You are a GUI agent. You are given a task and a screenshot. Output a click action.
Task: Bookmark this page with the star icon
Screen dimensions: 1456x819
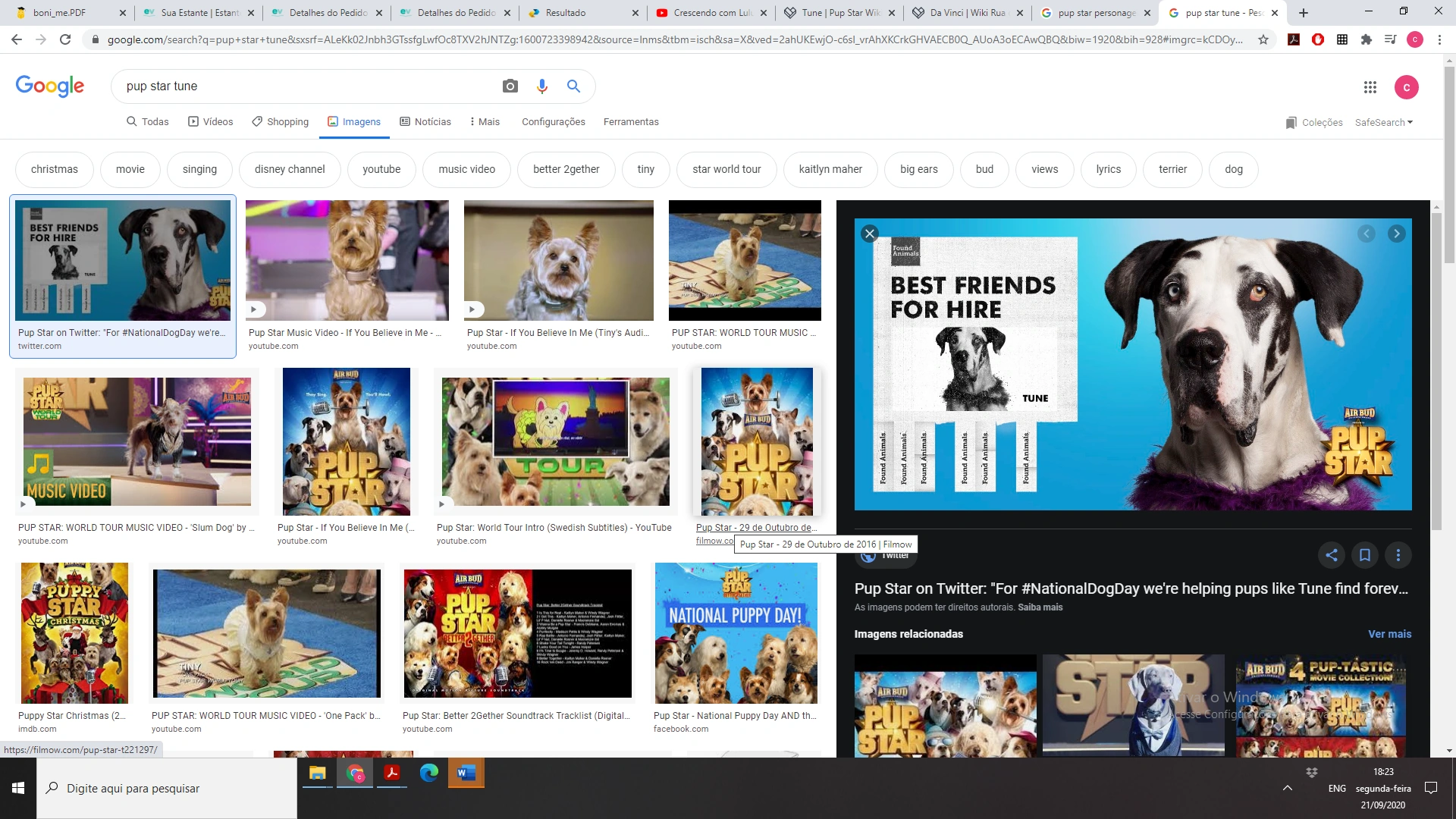click(1263, 39)
